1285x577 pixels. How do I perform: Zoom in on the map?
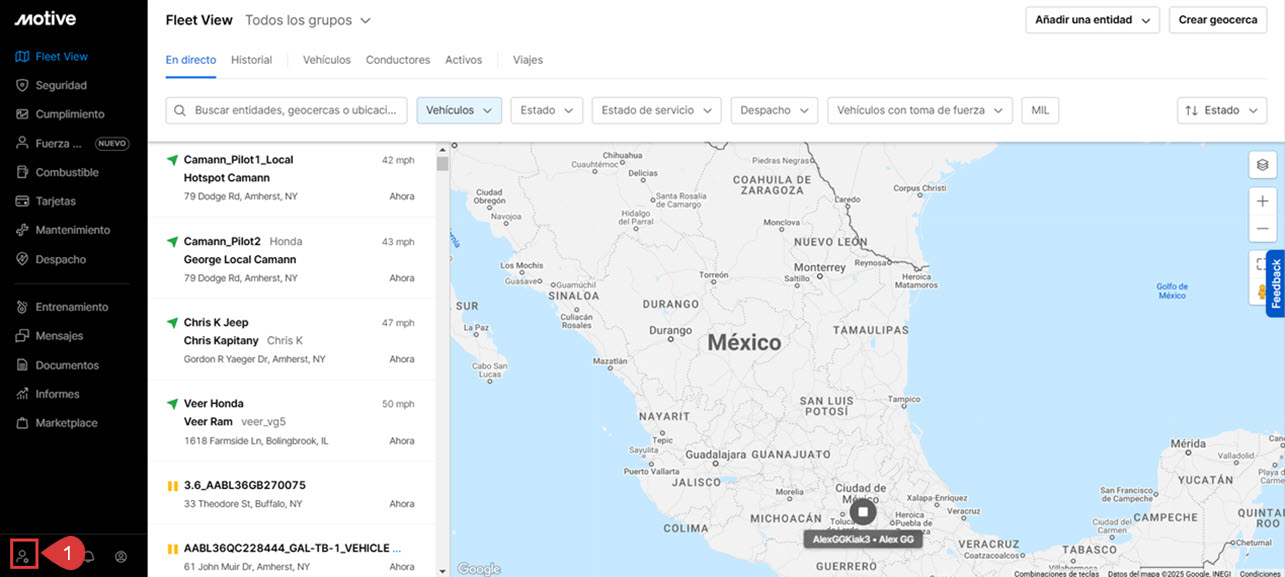click(x=1262, y=201)
